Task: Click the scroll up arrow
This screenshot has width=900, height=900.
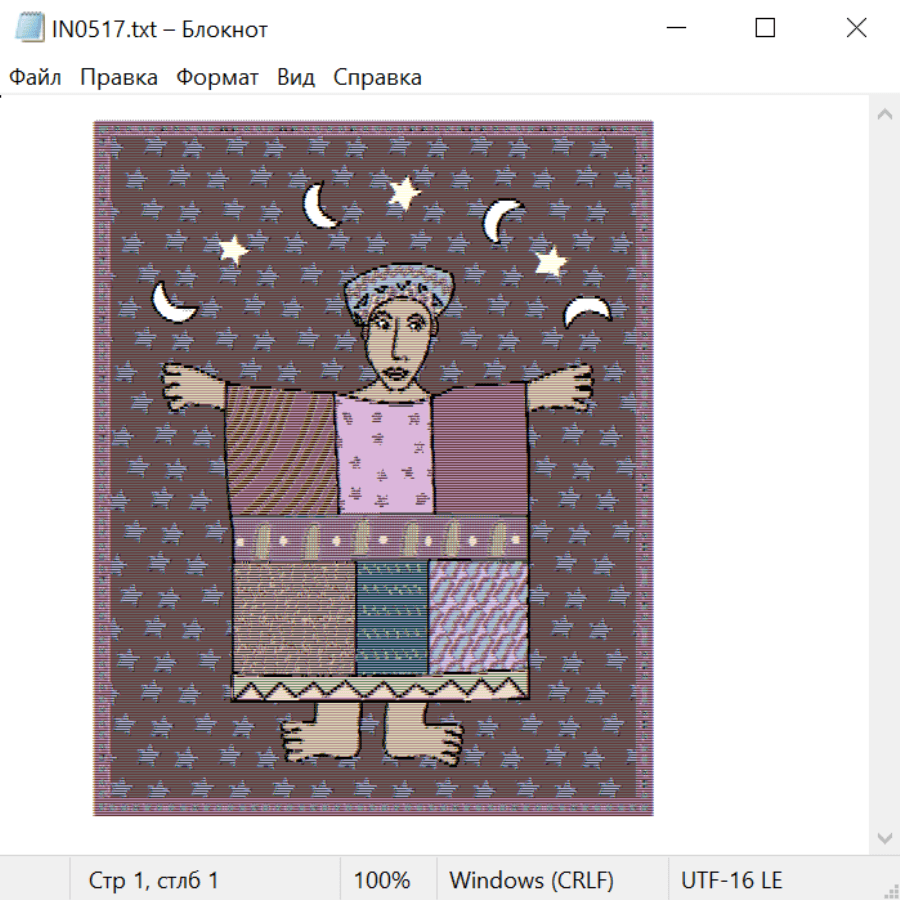Action: [884, 115]
